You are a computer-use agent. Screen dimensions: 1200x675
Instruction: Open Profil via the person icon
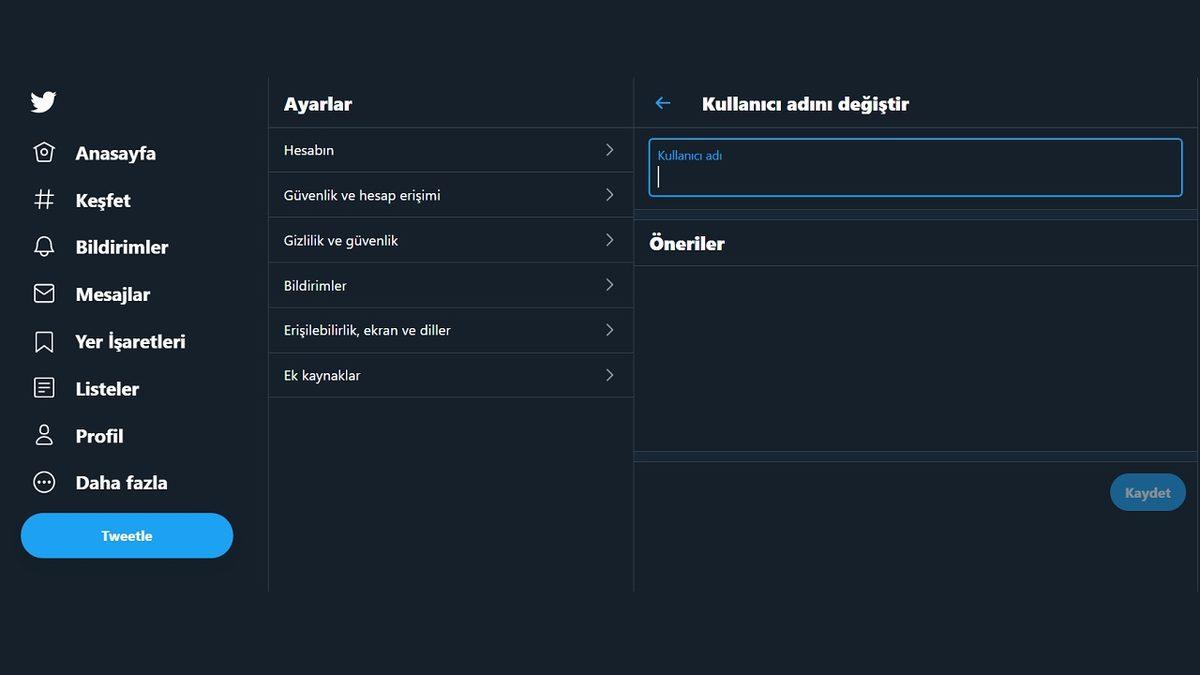pos(44,434)
